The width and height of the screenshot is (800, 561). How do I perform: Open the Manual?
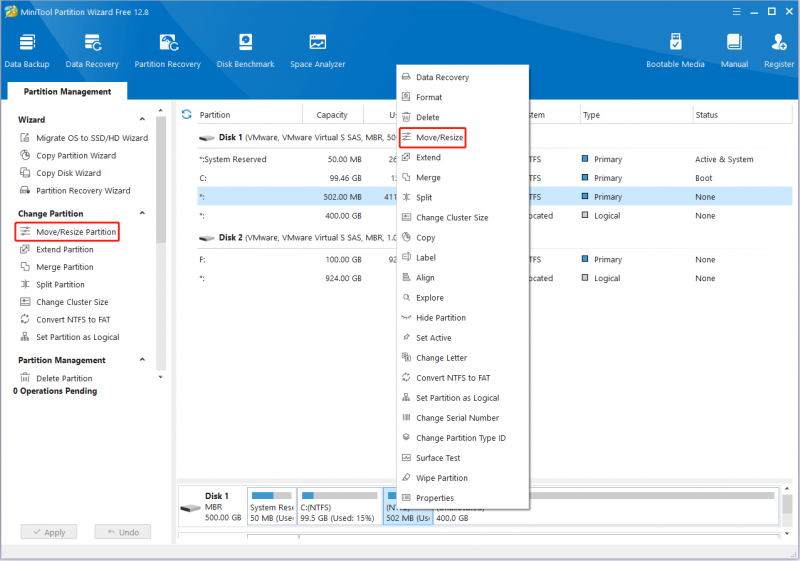pos(734,51)
